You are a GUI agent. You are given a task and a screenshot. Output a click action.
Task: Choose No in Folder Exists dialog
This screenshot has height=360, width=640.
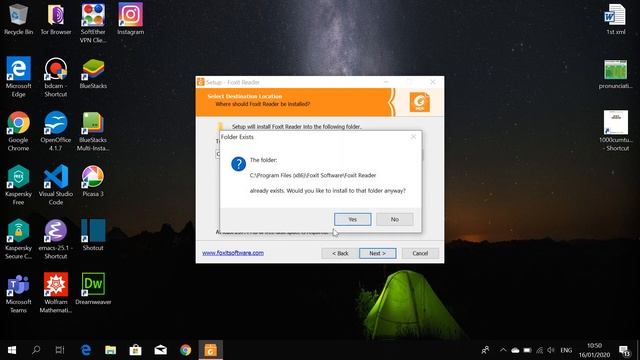pos(395,219)
